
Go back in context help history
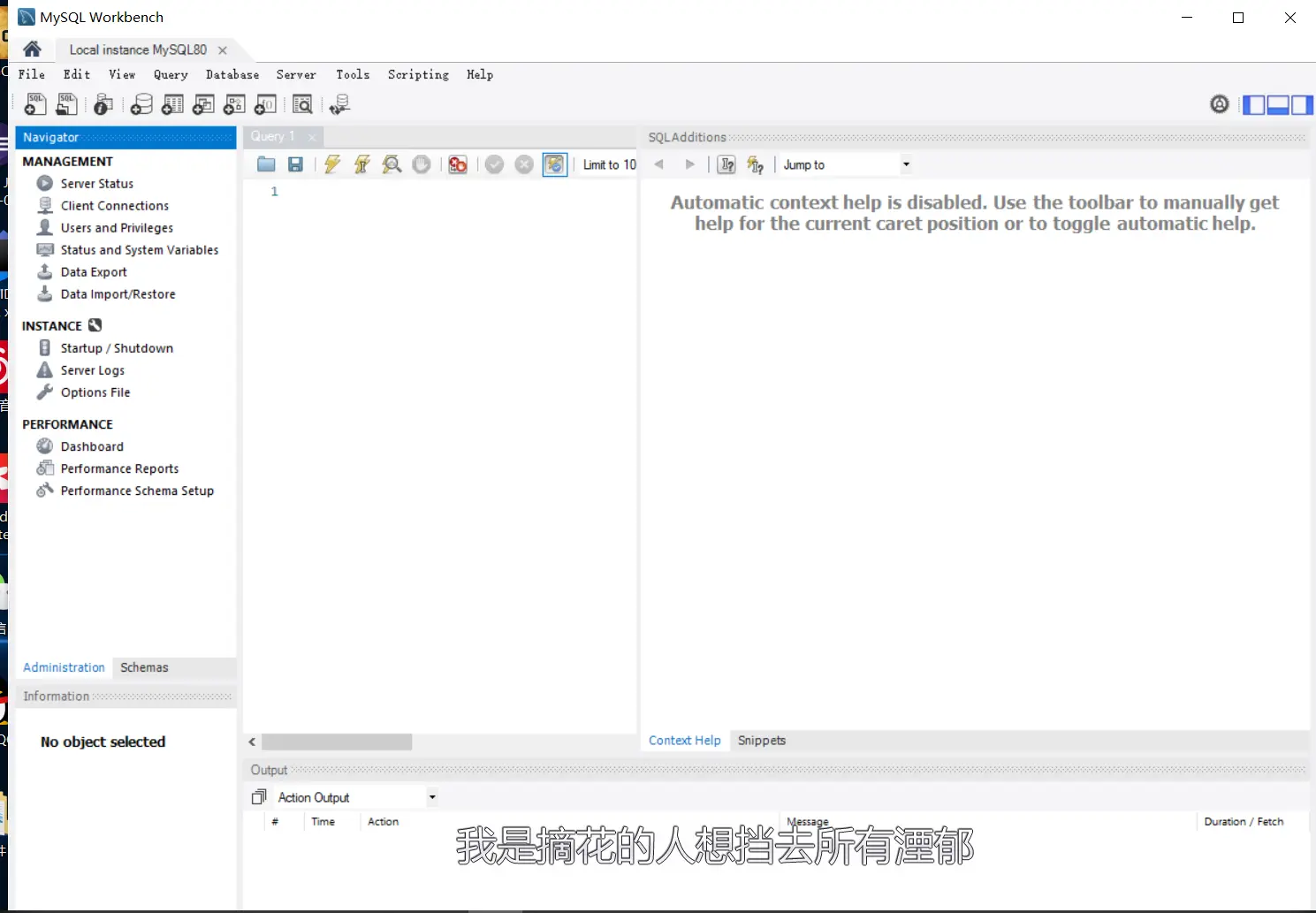(x=658, y=164)
